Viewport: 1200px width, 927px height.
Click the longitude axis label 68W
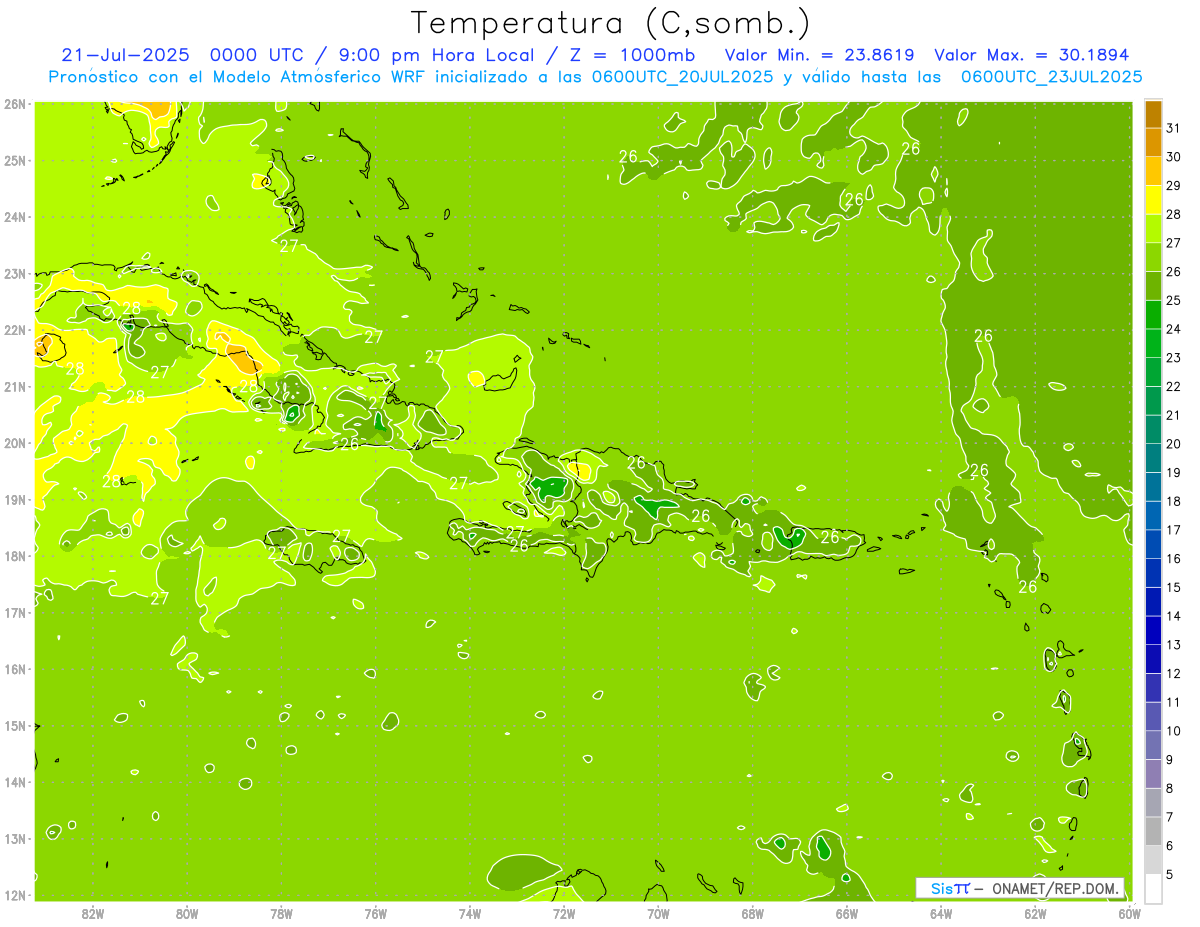753,912
